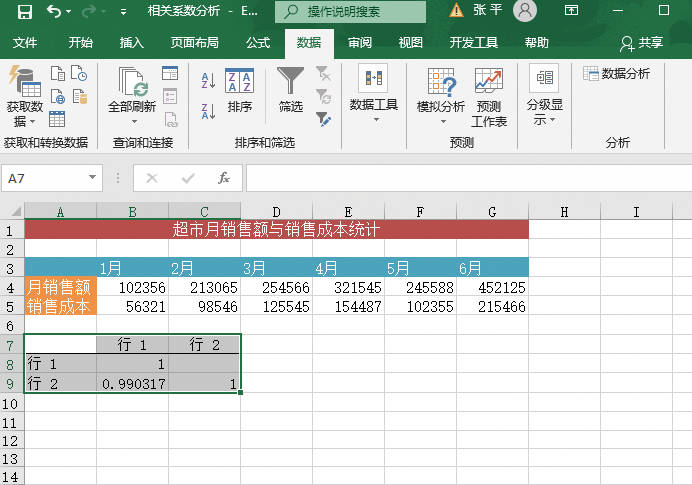Switch to the 开始 tab
This screenshot has height=485, width=692.
80,43
